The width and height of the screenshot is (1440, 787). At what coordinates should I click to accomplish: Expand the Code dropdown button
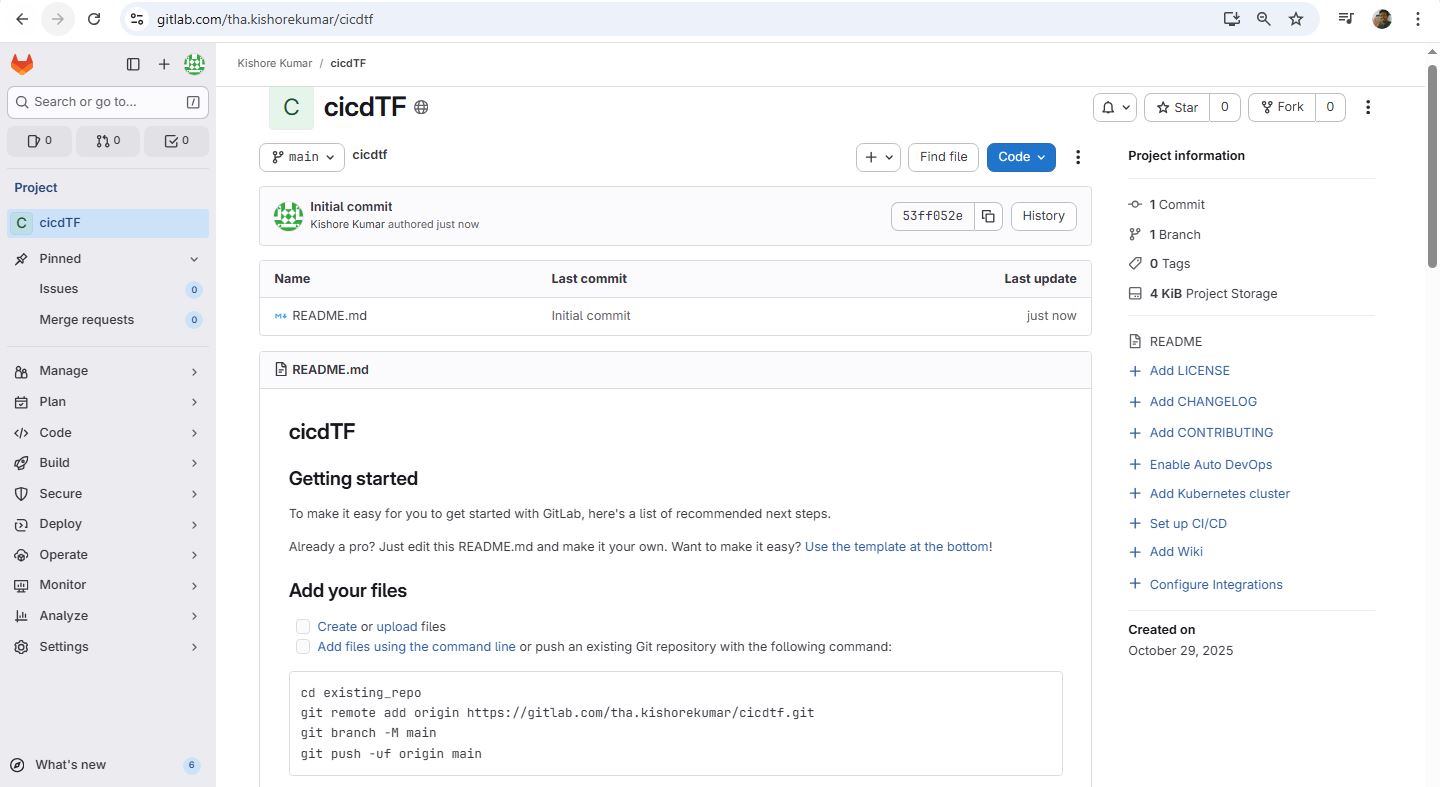click(x=1020, y=157)
